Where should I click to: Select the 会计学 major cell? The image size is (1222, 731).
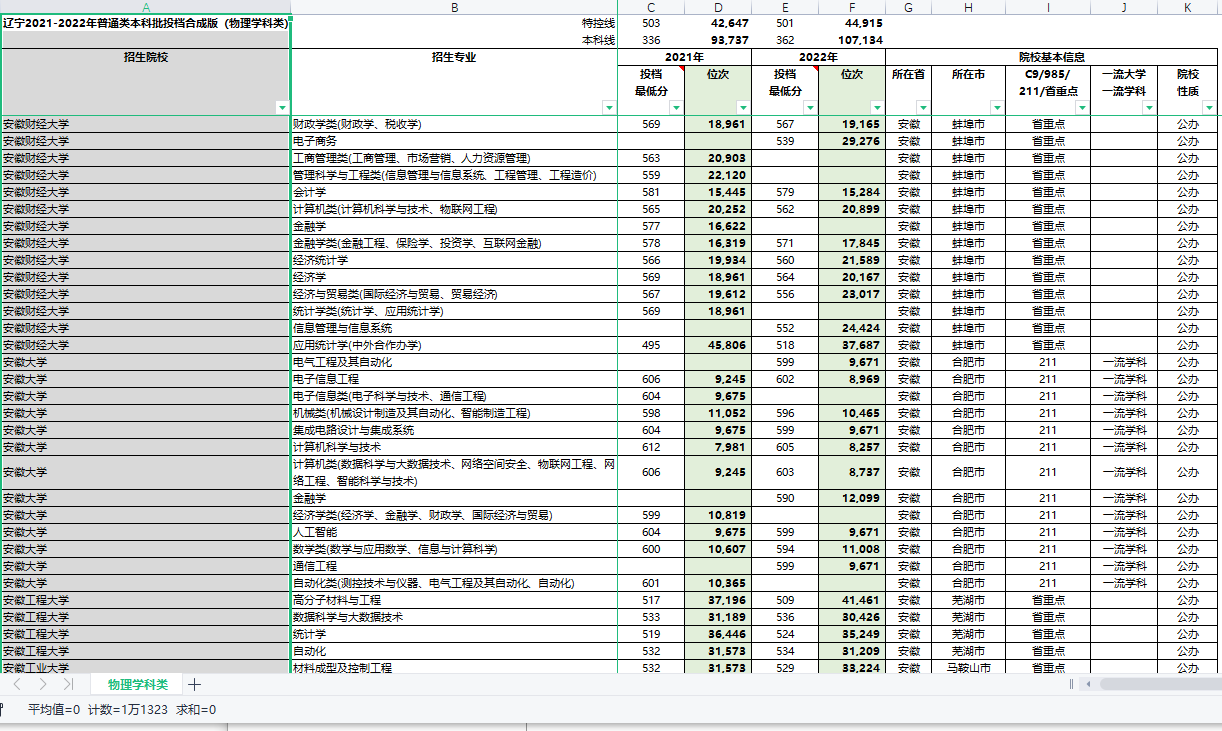454,192
